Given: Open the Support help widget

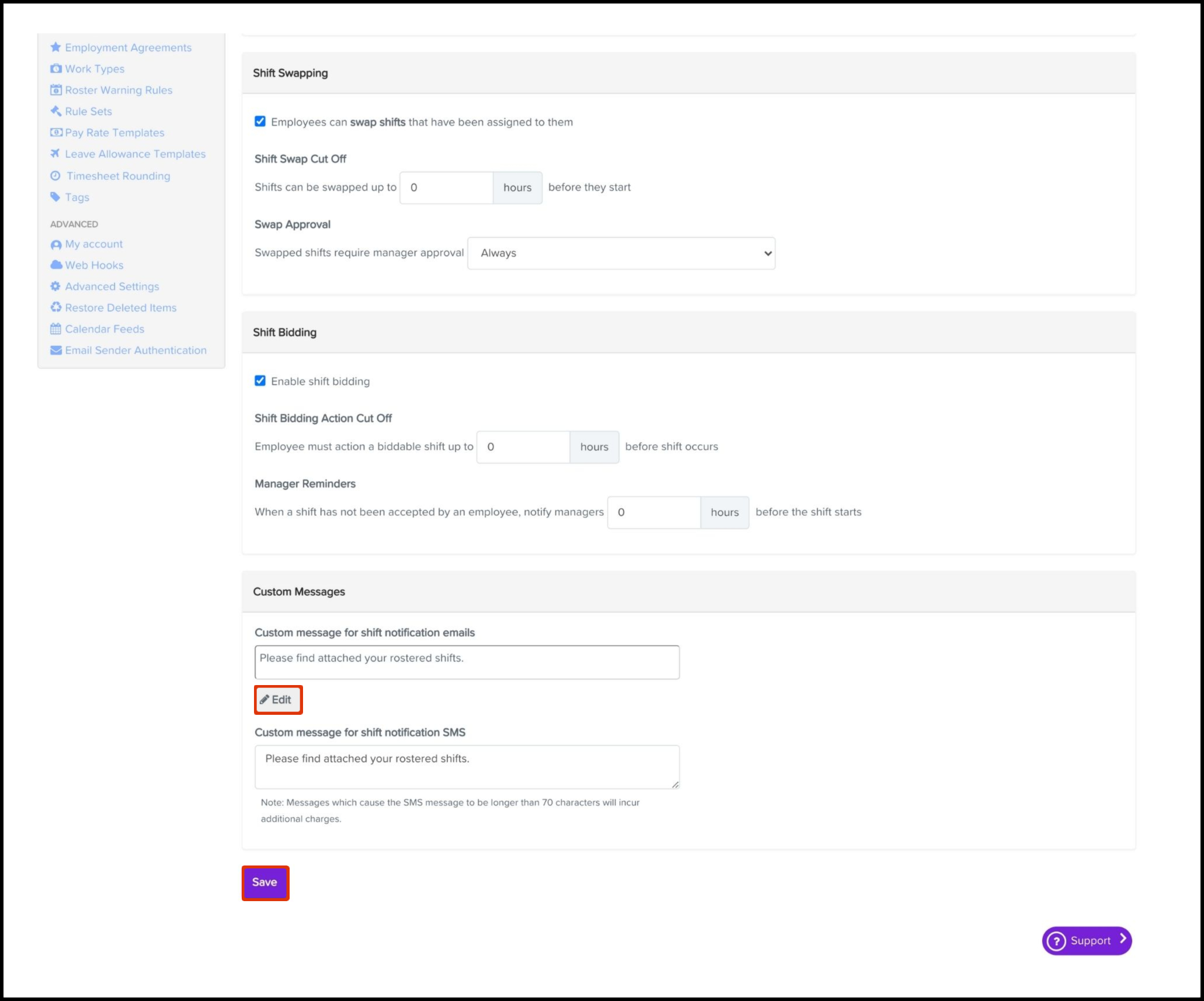Looking at the screenshot, I should (x=1086, y=940).
